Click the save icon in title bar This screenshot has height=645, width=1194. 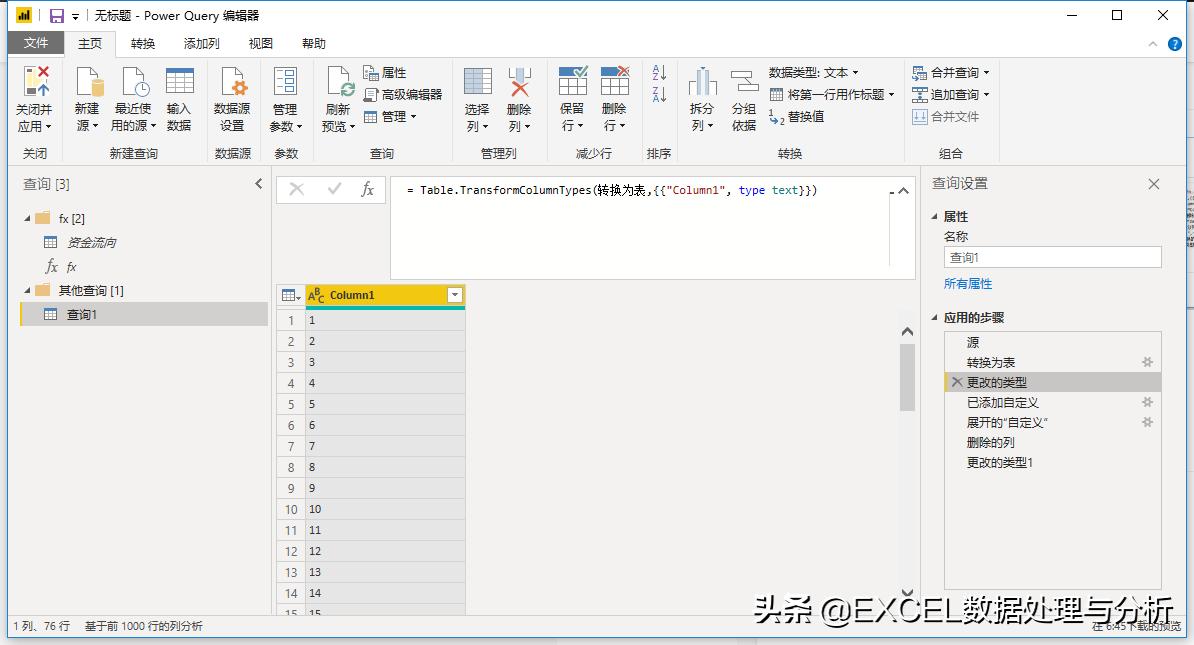point(56,15)
